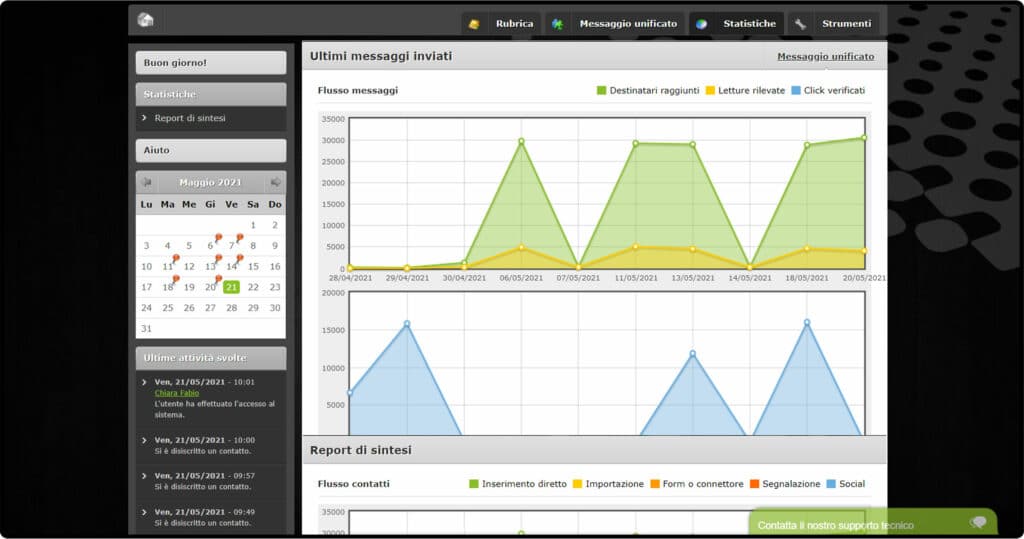The image size is (1024, 539).
Task: Toggle the Segnalazione legend swatch
Action: tap(754, 484)
